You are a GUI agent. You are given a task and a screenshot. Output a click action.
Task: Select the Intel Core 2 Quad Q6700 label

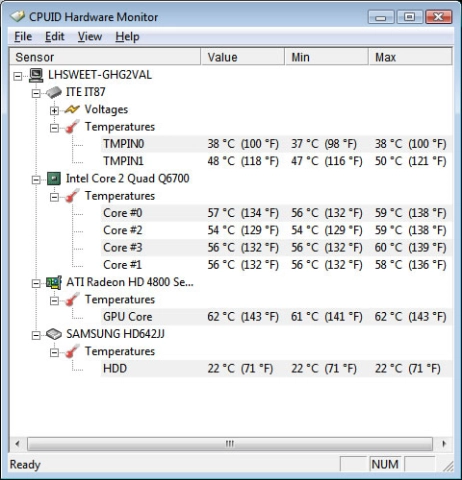128,179
